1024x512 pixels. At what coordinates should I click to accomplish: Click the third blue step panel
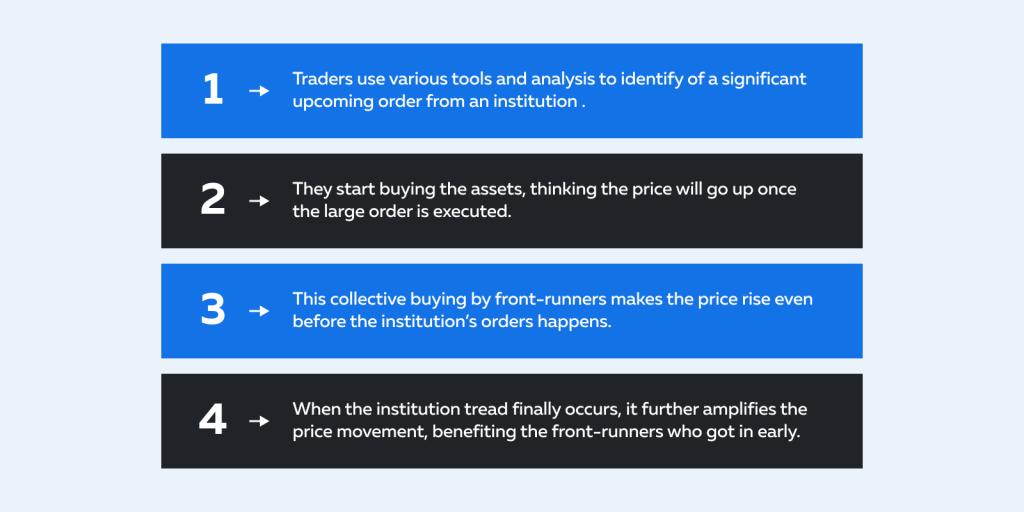coord(512,311)
